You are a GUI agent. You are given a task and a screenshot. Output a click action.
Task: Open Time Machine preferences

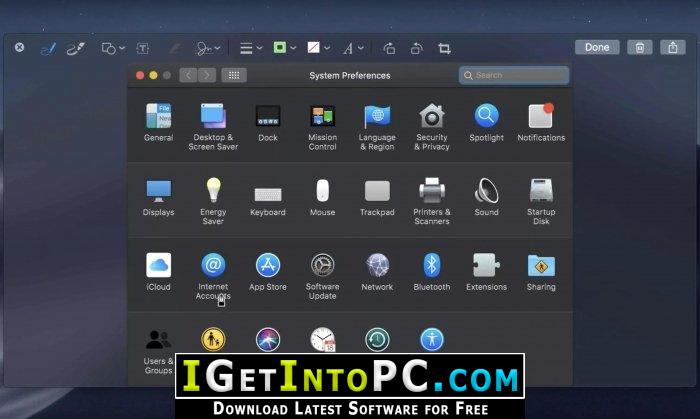pos(377,339)
